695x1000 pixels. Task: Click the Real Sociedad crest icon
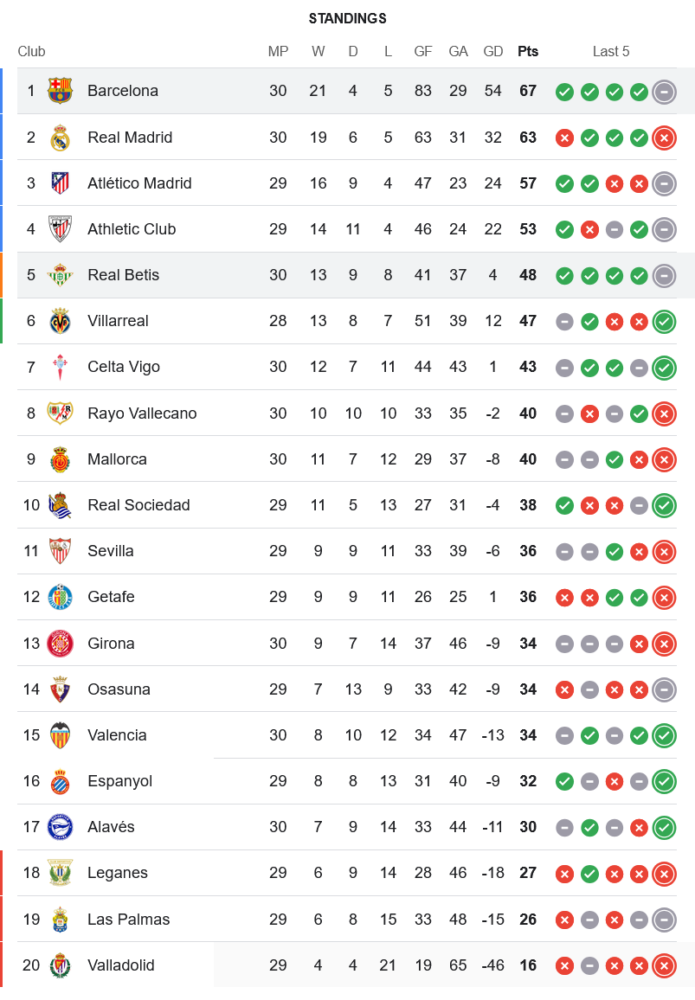(x=60, y=505)
